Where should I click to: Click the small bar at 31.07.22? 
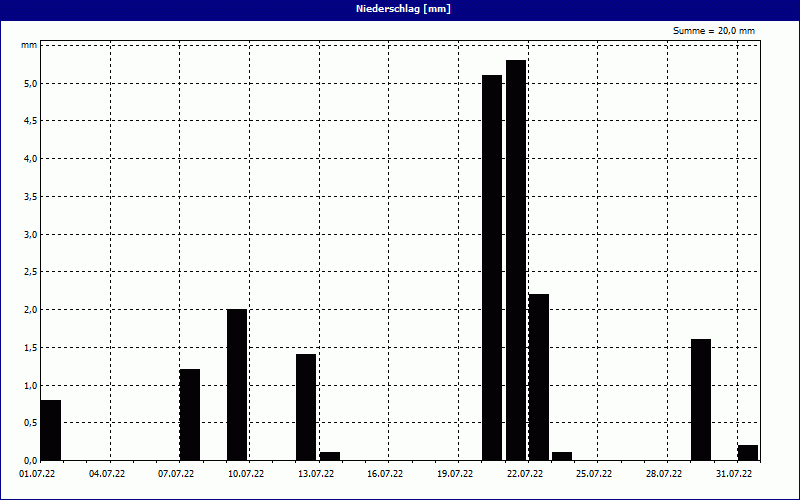748,452
